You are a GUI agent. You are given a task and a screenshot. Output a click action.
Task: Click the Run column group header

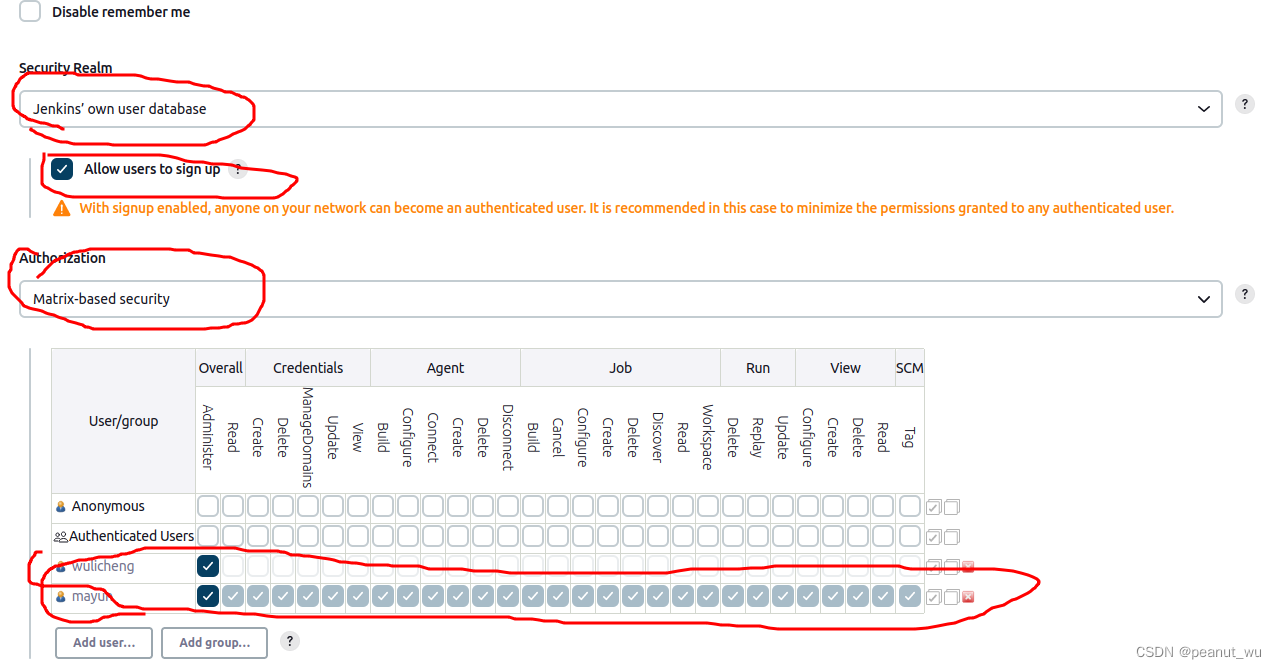pyautogui.click(x=758, y=368)
